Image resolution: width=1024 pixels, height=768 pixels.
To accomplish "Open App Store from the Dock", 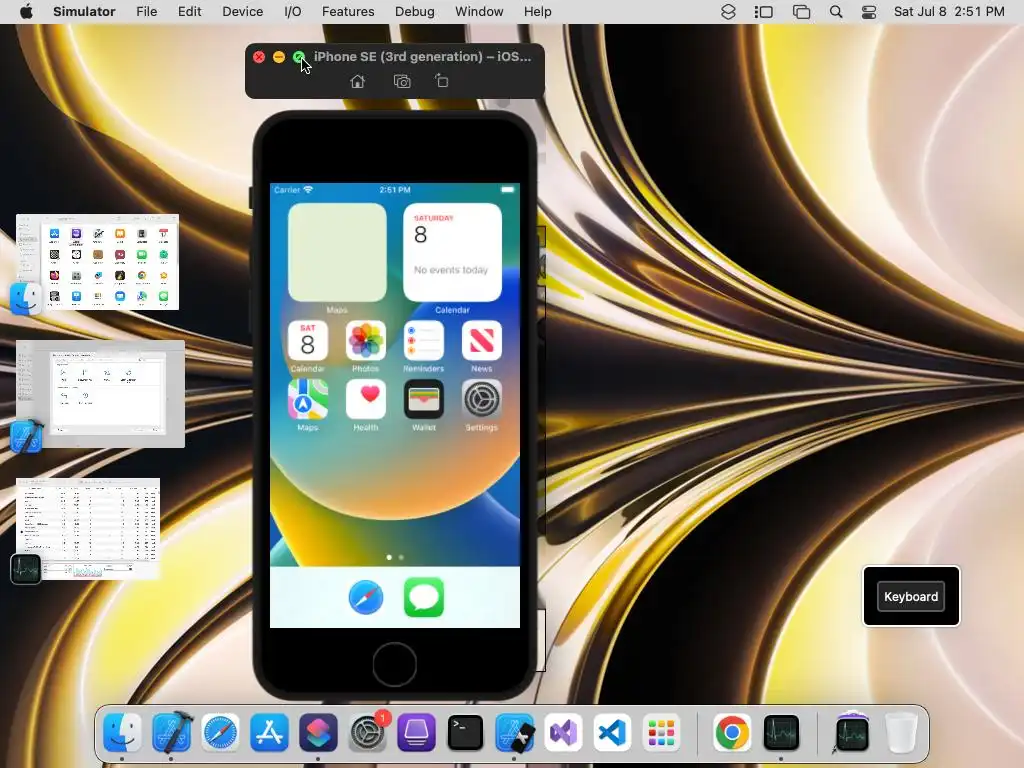I will pos(269,733).
